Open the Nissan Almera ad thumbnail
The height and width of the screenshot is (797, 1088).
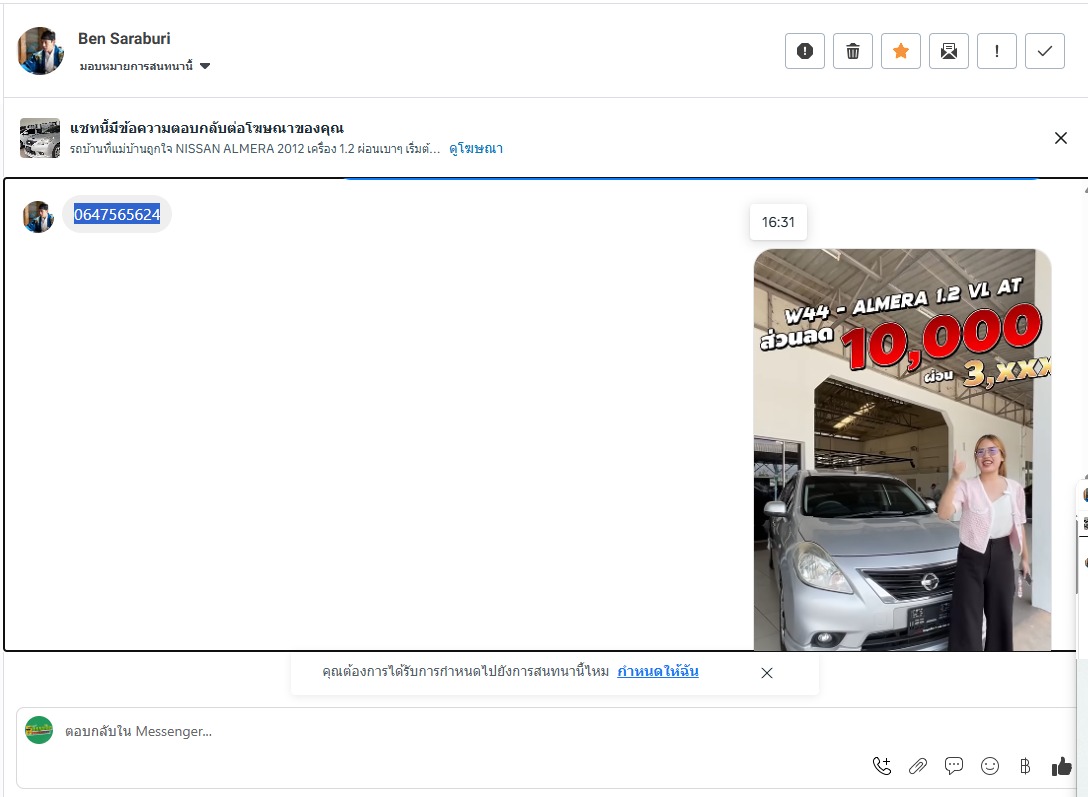click(x=40, y=138)
